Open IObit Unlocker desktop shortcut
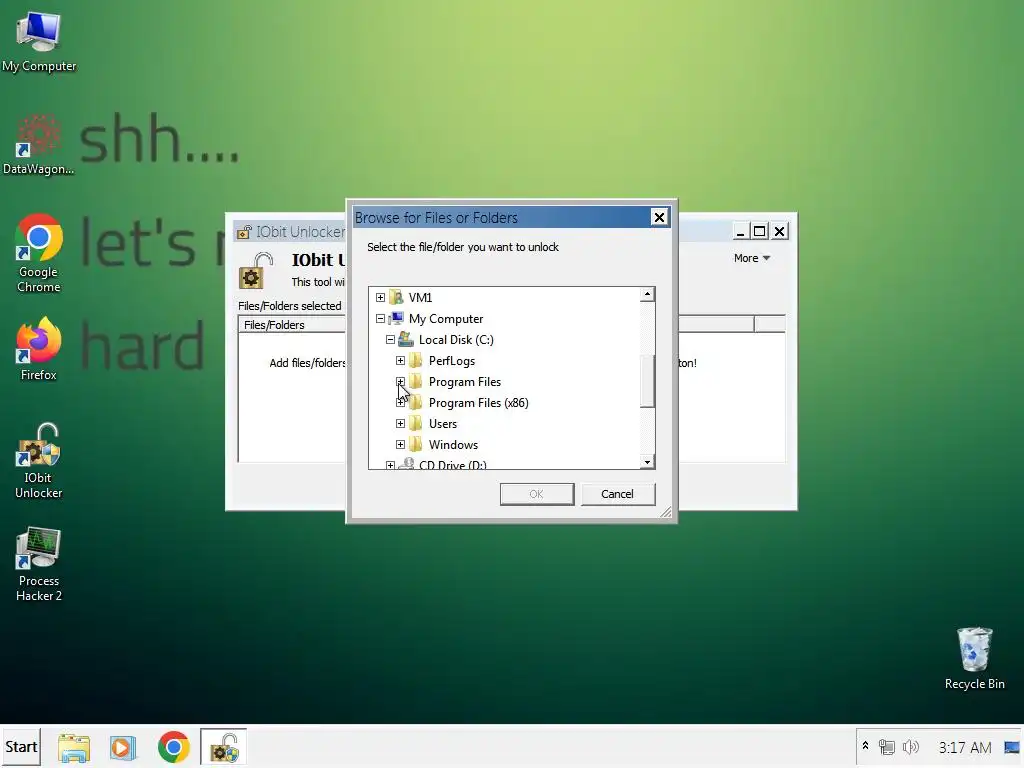The image size is (1024, 768). click(39, 461)
